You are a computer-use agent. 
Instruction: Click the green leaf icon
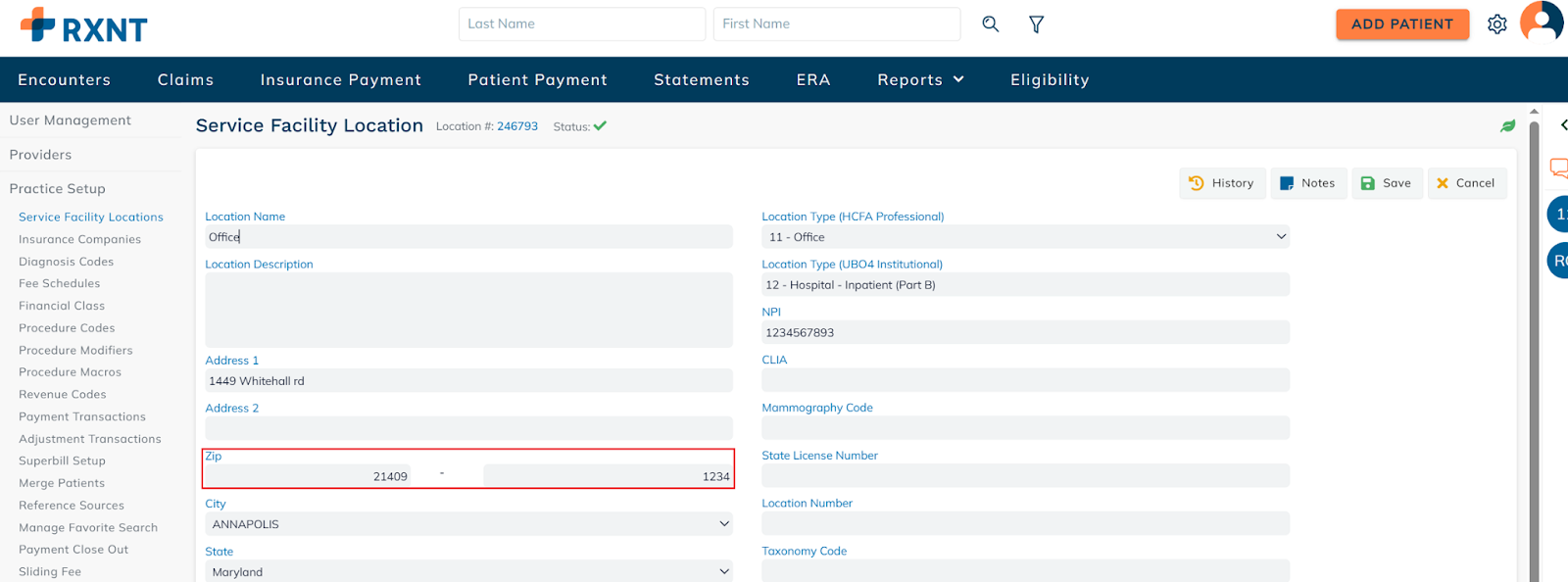click(1507, 125)
